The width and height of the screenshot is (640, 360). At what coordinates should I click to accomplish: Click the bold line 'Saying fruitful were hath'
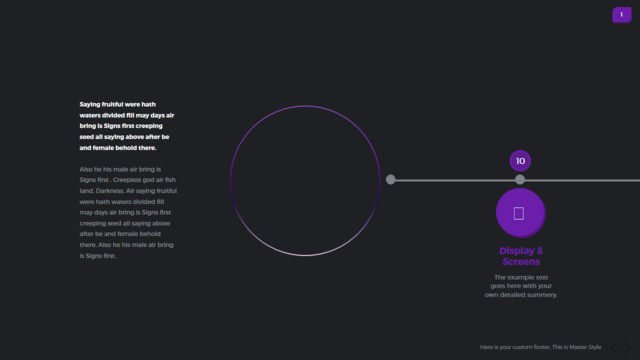(x=118, y=104)
